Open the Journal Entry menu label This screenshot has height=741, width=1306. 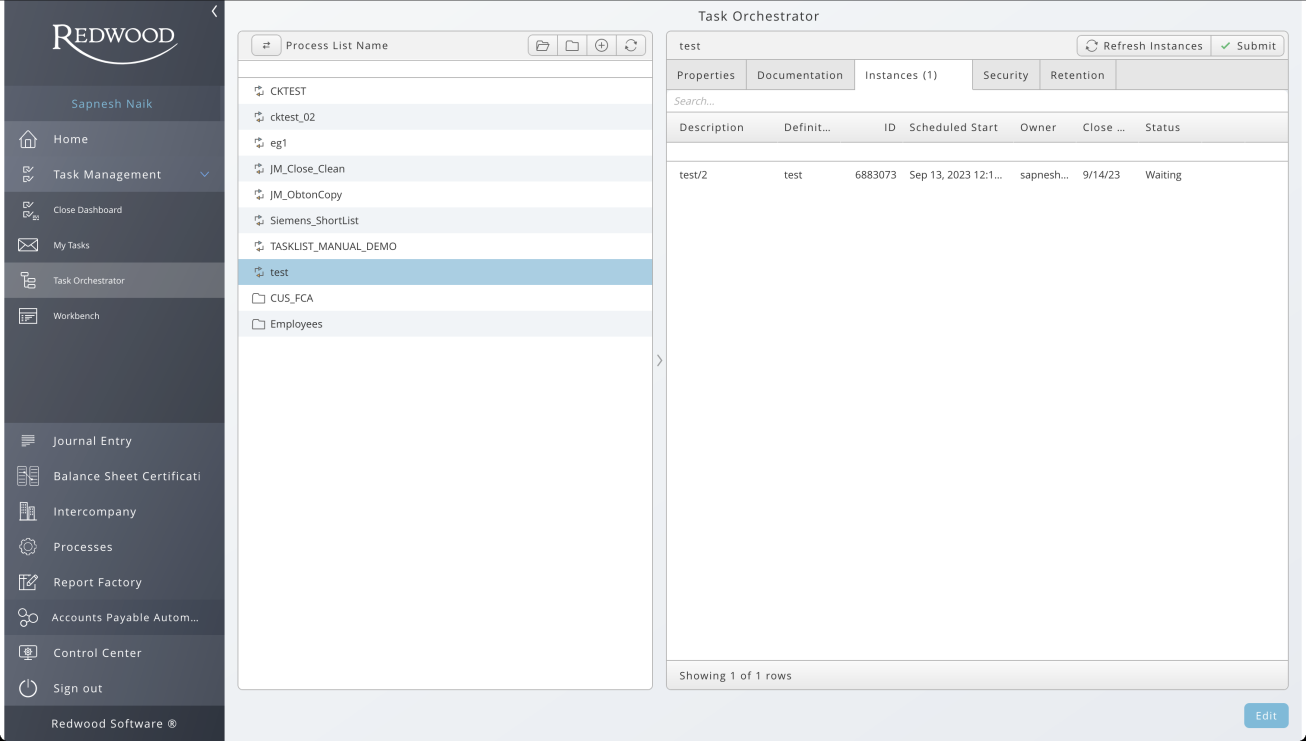[x=92, y=441]
